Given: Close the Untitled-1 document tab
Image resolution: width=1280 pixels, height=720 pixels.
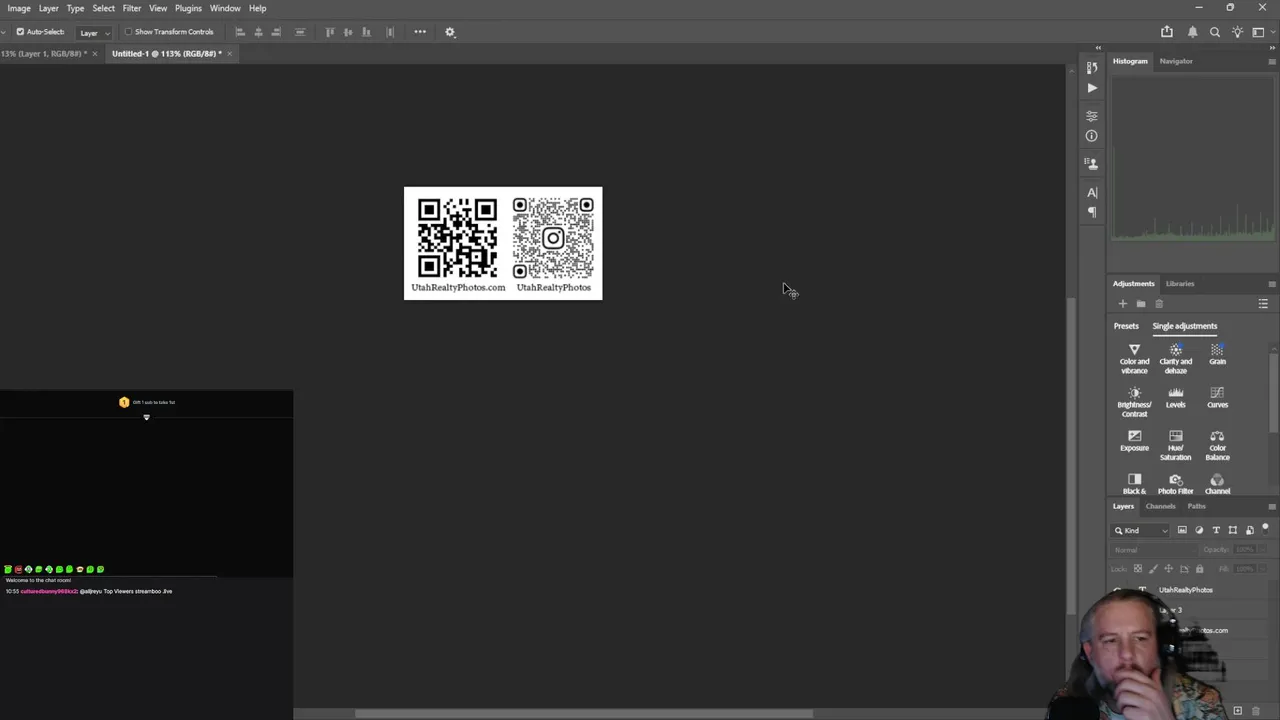Looking at the screenshot, I should pos(230,54).
